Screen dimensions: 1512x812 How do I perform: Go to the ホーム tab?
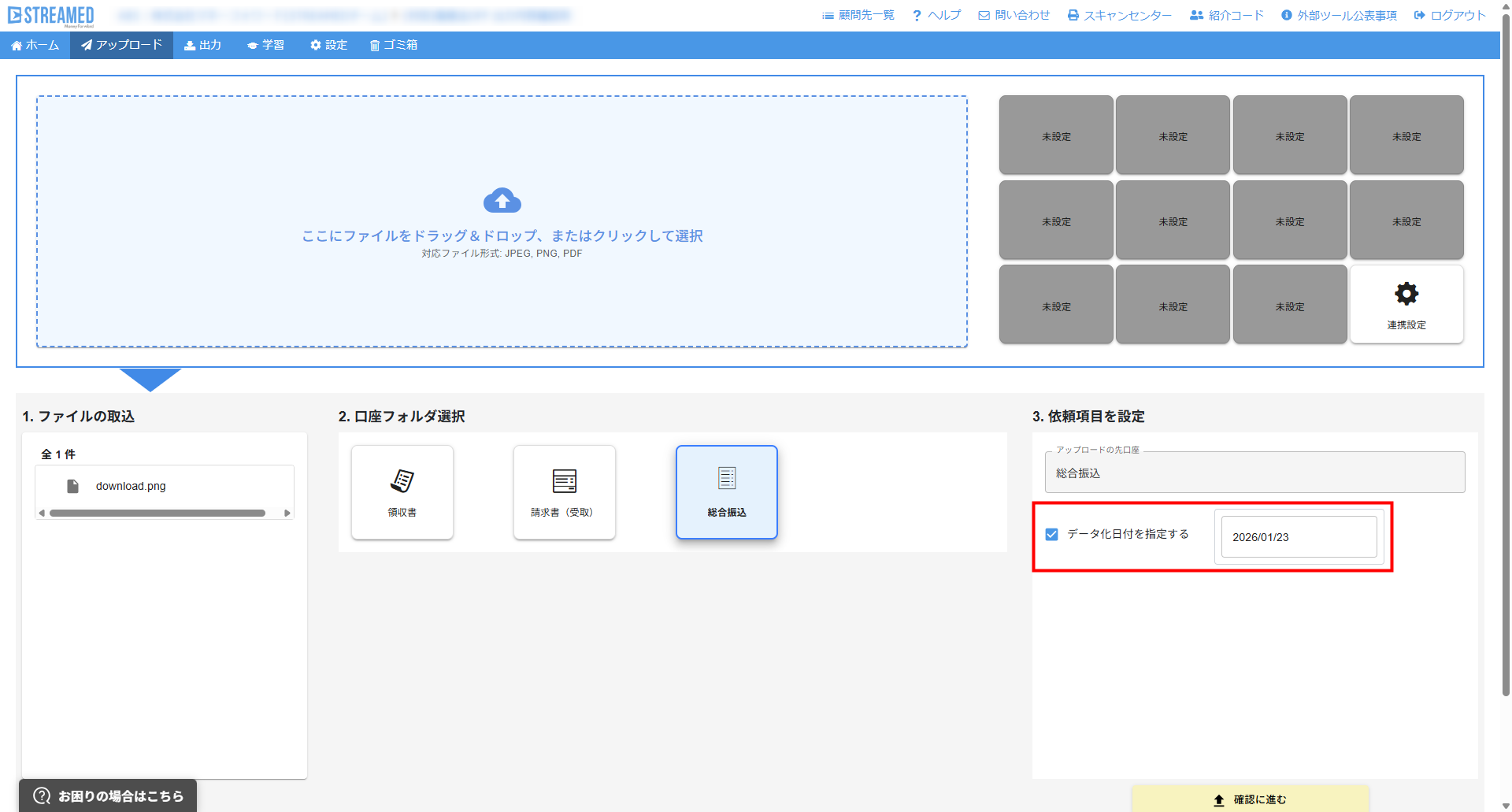pos(35,45)
